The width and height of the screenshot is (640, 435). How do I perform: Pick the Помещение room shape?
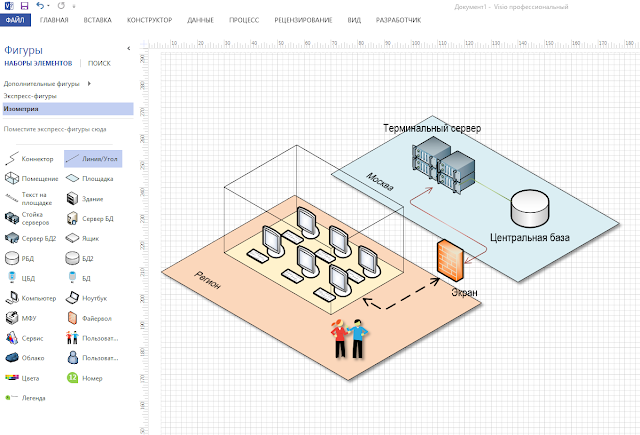[31, 179]
